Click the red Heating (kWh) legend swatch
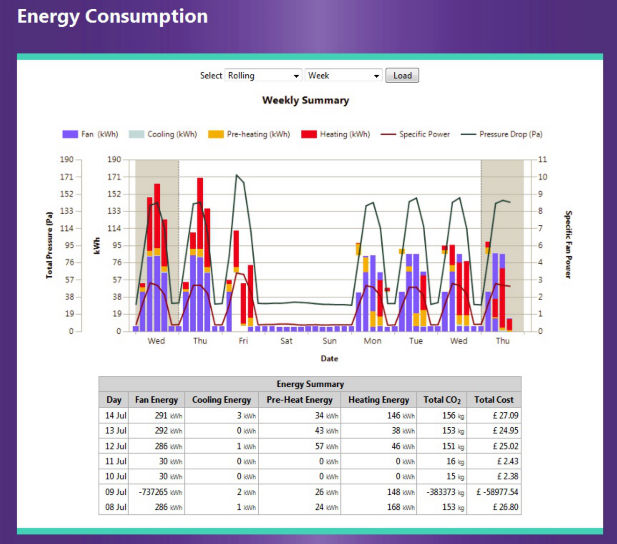Screen dimensions: 617x544 click(309, 134)
